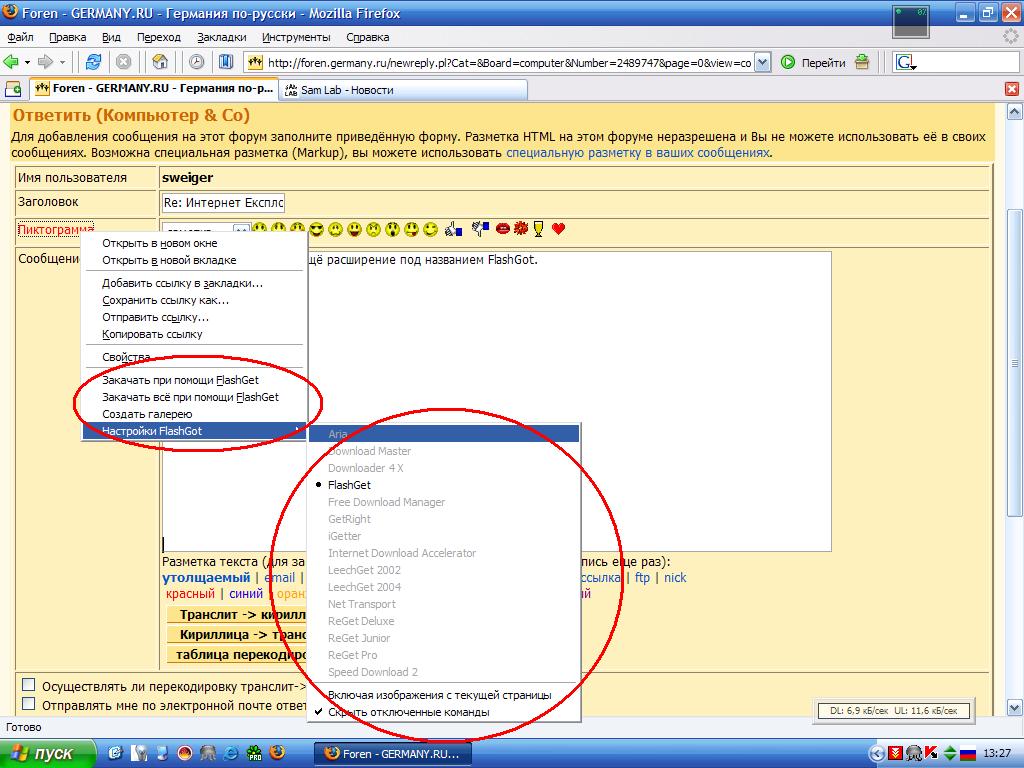Screen dimensions: 1024x768
Task: Click the Перейти go button
Action: (x=813, y=63)
